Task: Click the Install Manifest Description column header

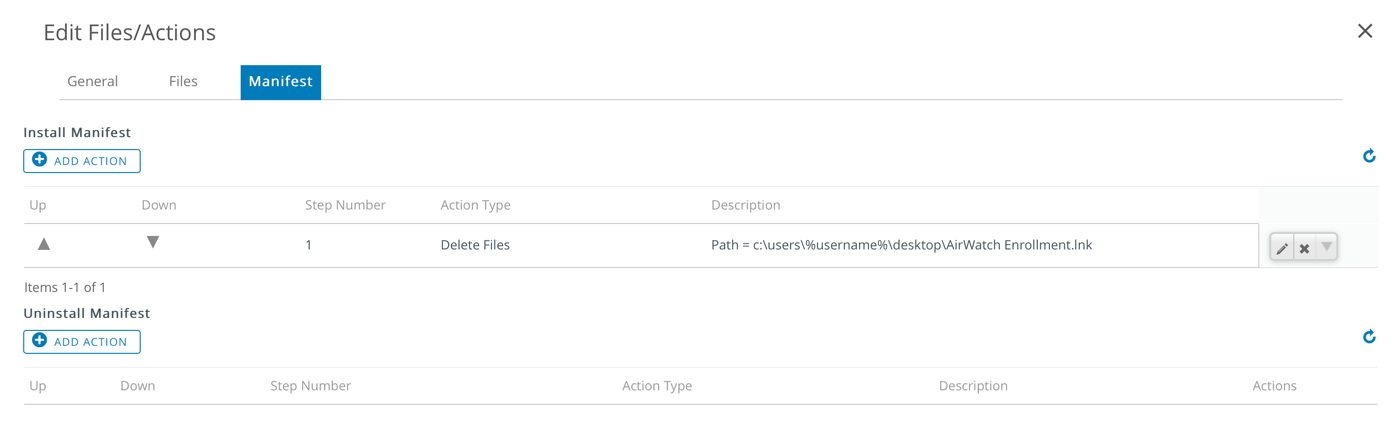Action: point(745,205)
